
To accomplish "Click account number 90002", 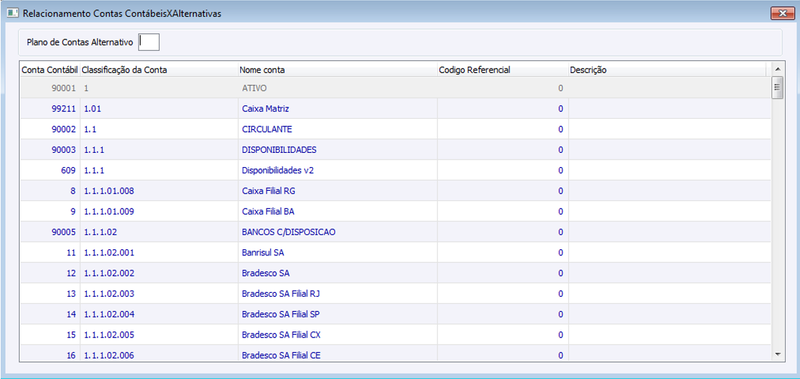I will (63, 129).
